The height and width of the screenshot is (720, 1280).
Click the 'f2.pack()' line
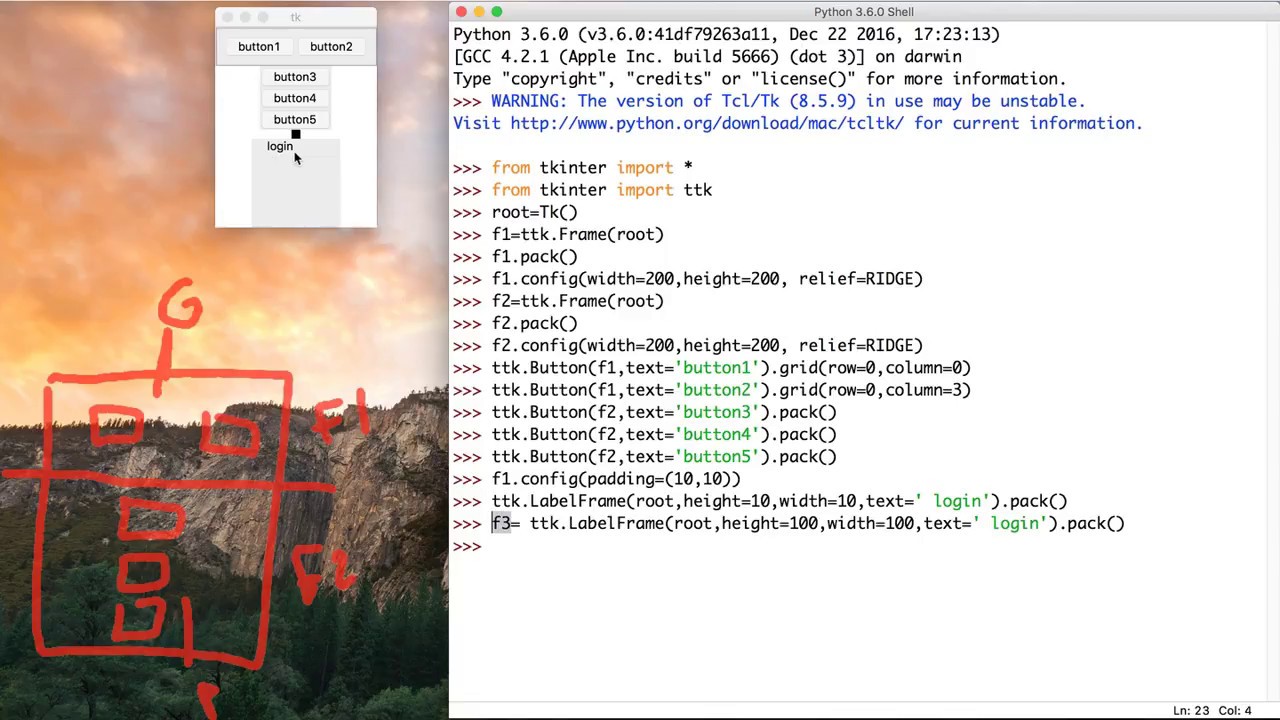click(534, 323)
